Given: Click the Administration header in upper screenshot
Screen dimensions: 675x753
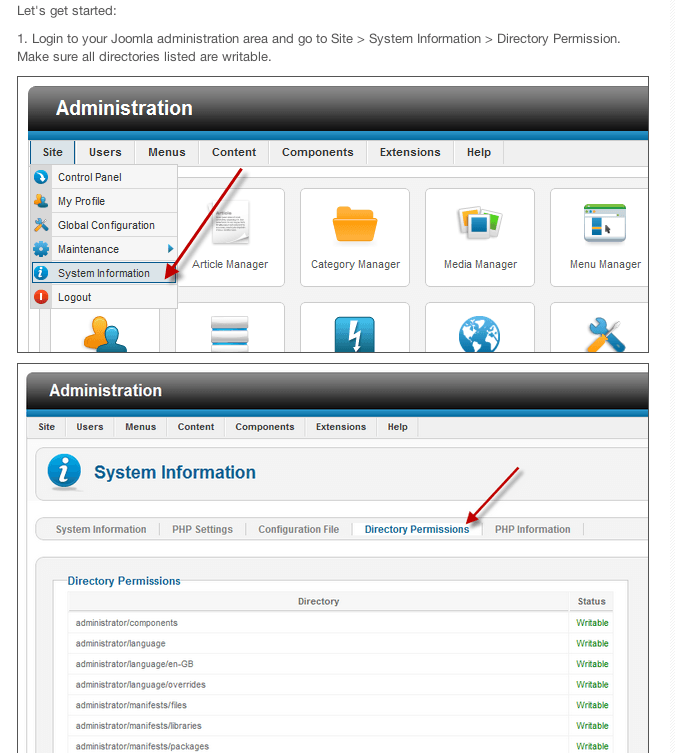Looking at the screenshot, I should click(124, 108).
